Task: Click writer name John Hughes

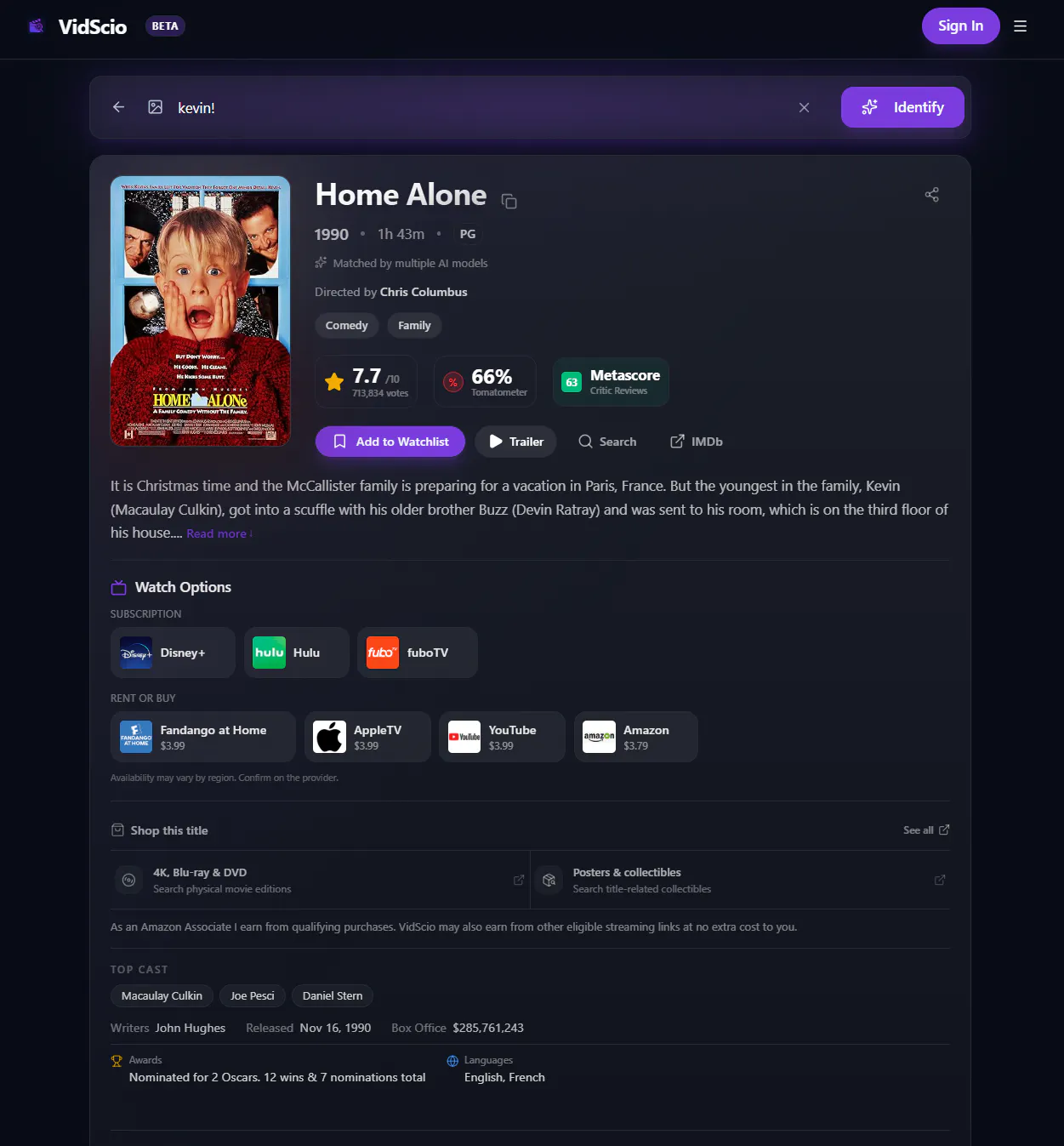Action: coord(191,1029)
